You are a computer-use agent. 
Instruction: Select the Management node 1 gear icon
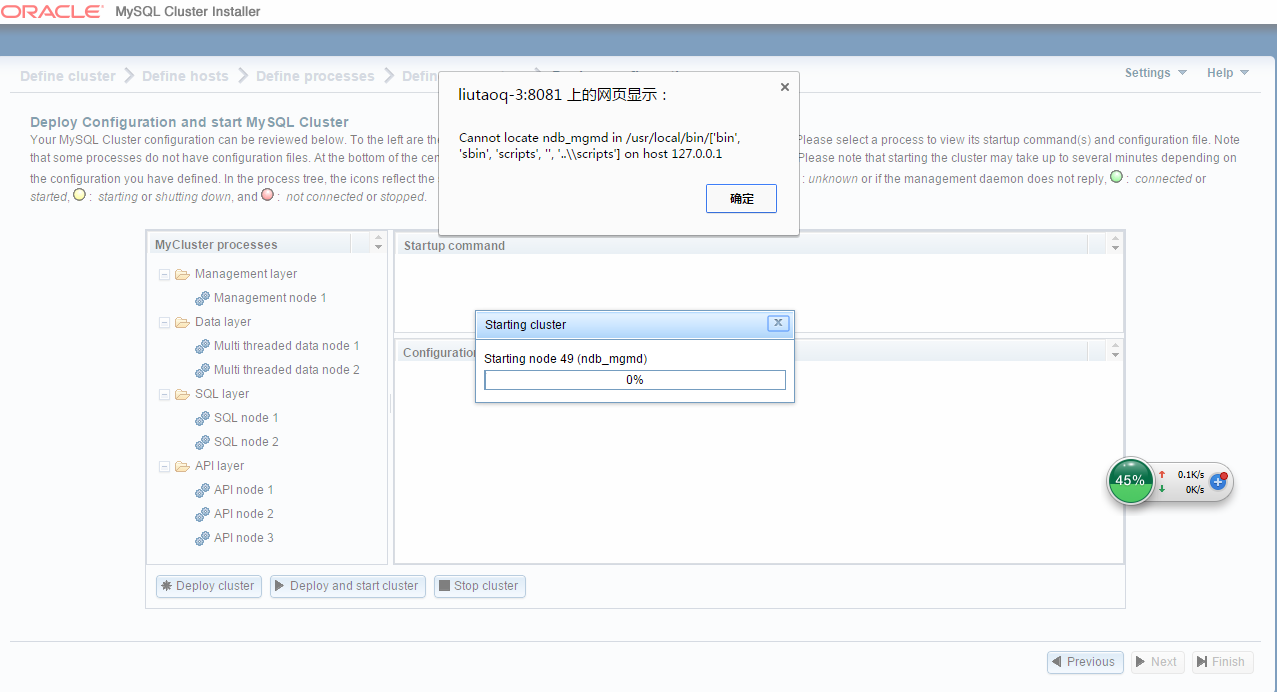point(202,298)
